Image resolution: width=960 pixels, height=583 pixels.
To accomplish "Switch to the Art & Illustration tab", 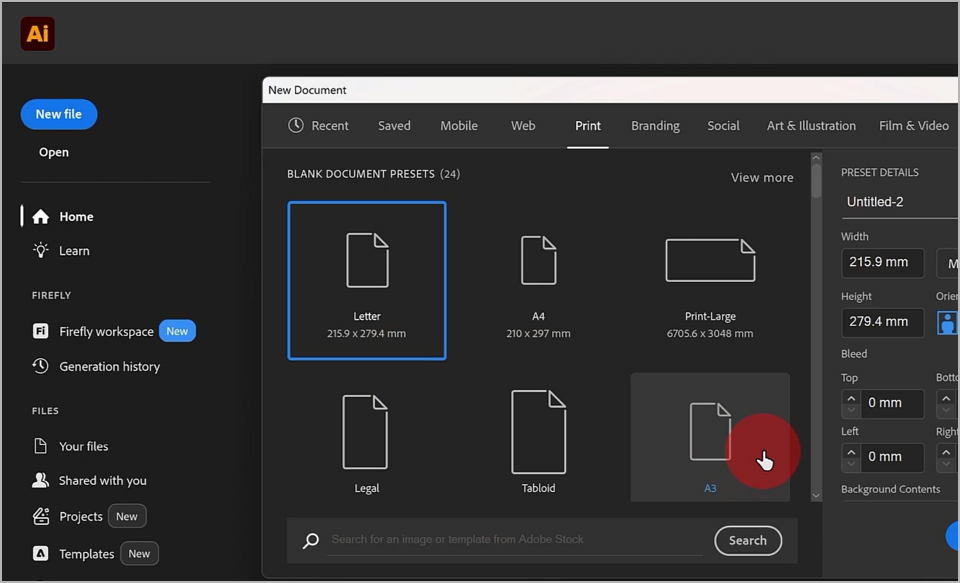I will 811,126.
